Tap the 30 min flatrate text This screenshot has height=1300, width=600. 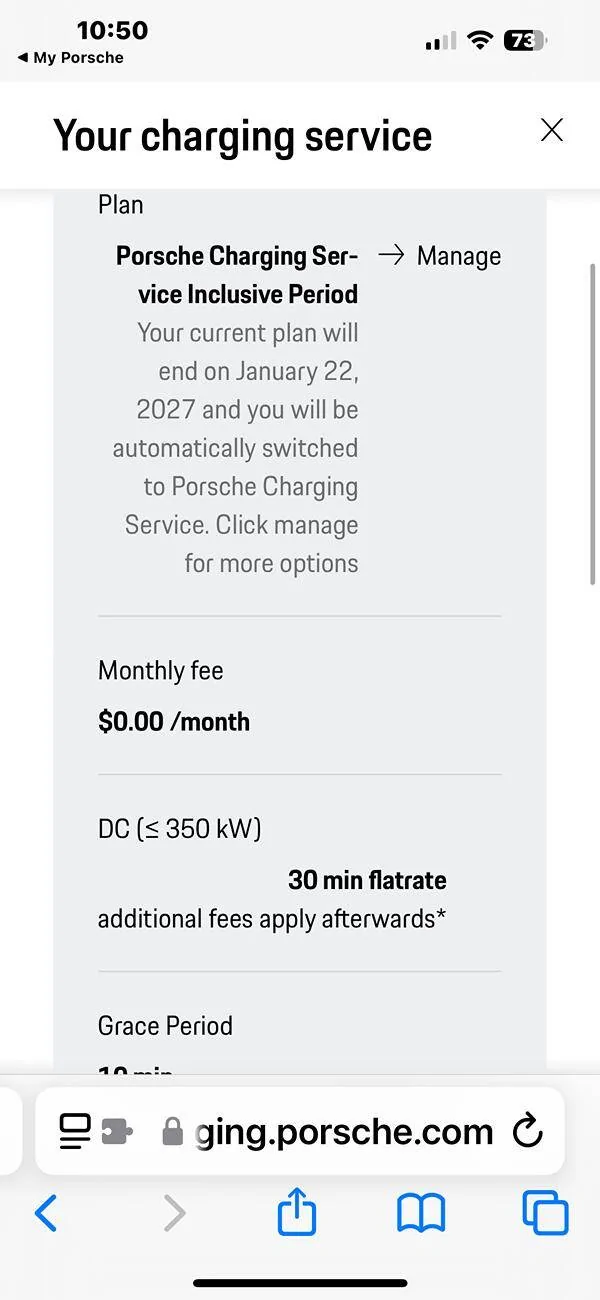[x=367, y=880]
